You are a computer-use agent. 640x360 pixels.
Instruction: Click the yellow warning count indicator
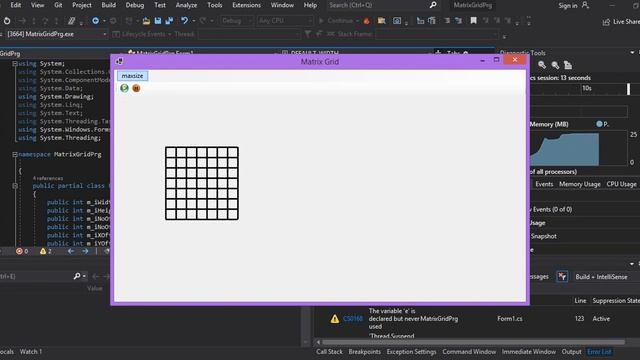46,251
